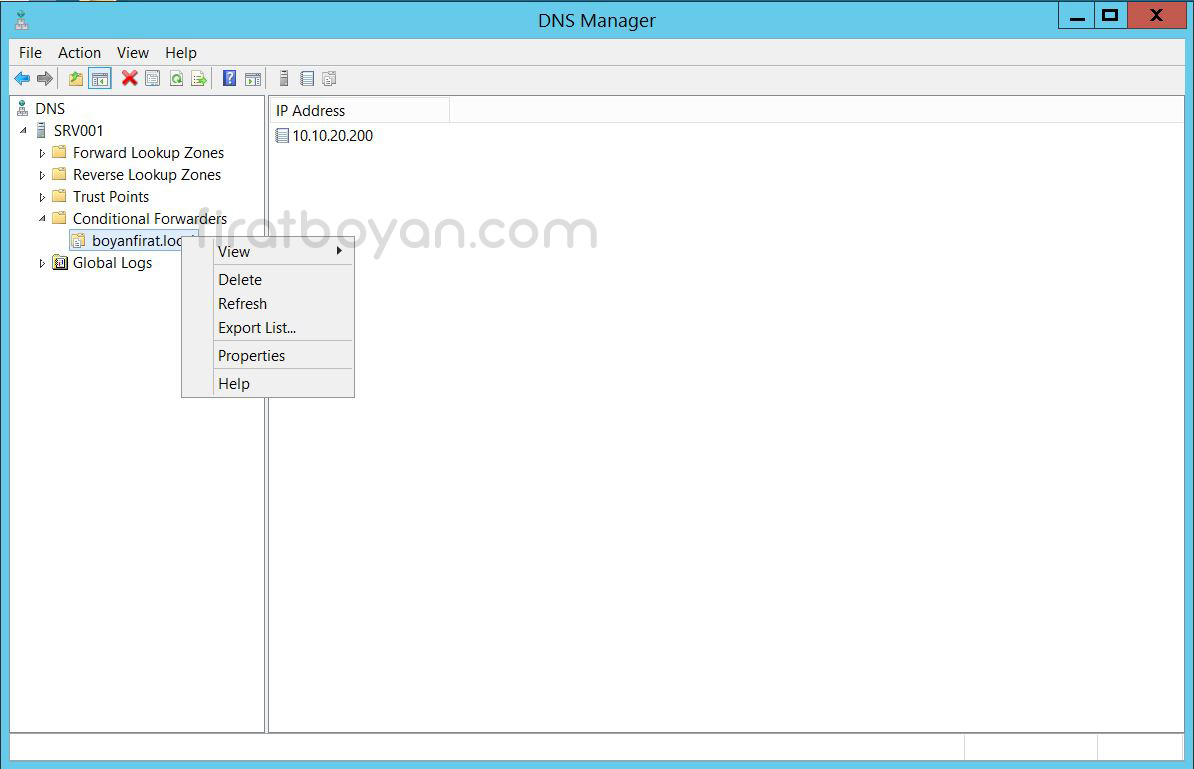Click the notebook record toolbar icon
Screen dimensions: 1194x769
(x=307, y=78)
